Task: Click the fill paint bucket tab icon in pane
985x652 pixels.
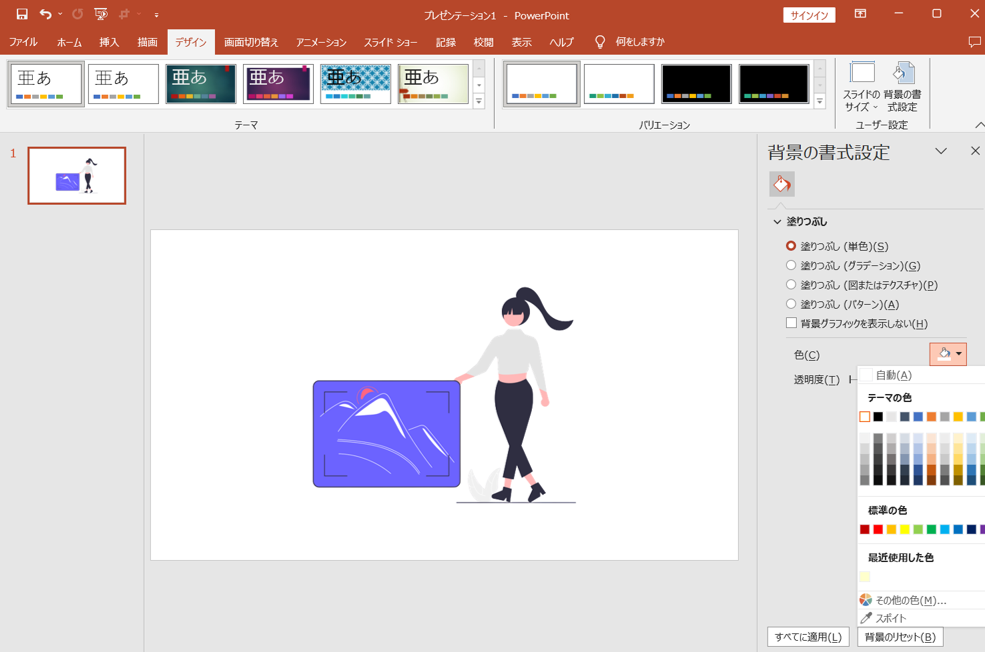Action: click(x=782, y=184)
